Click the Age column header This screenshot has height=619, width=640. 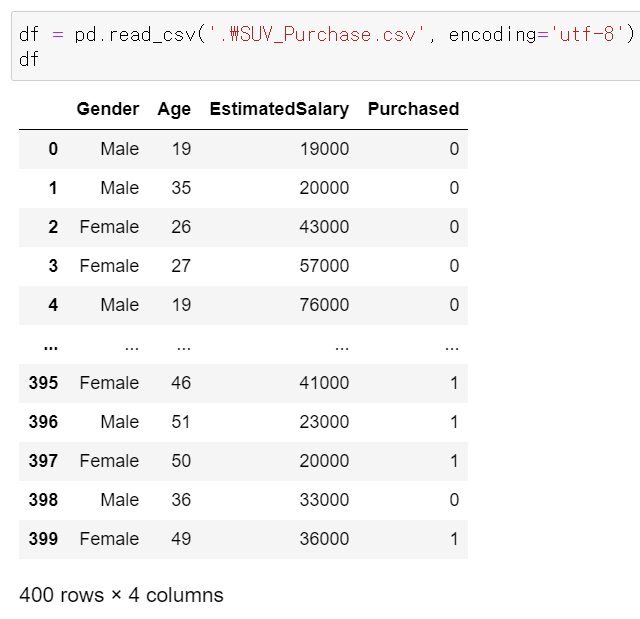click(174, 109)
